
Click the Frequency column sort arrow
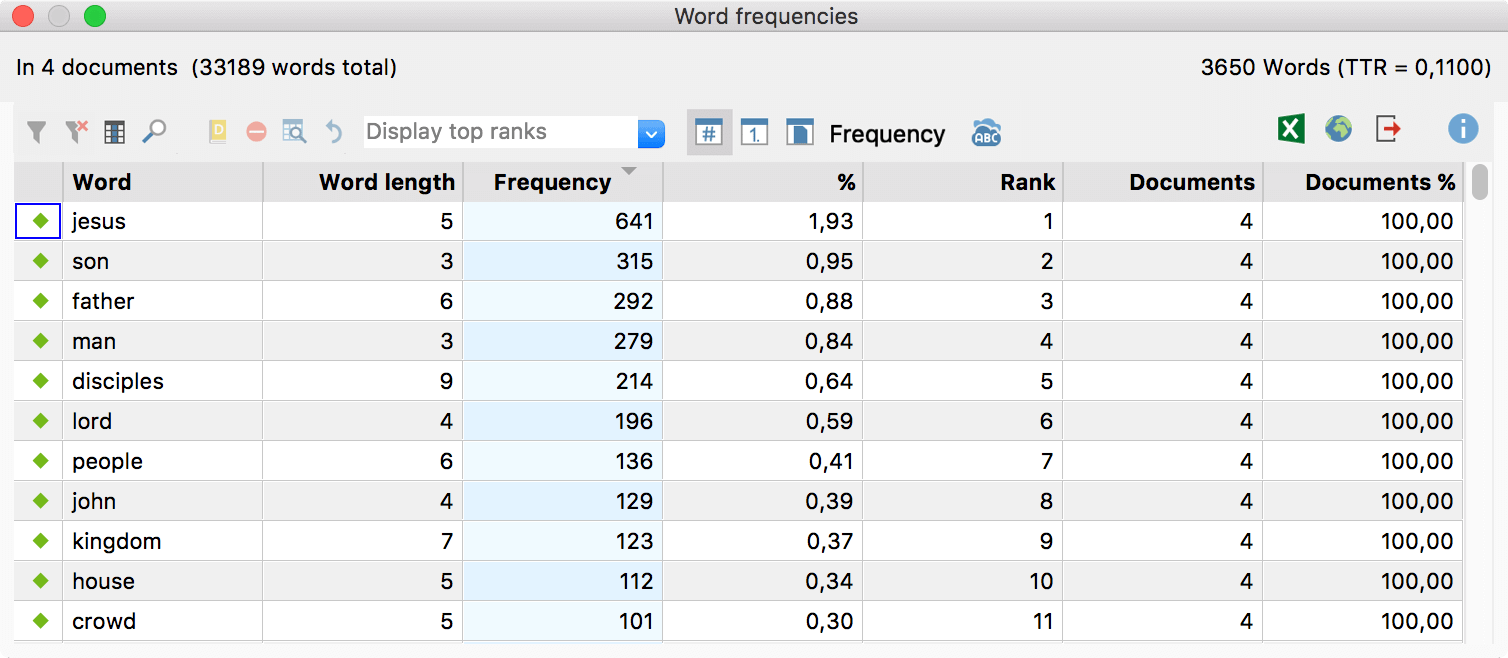(x=628, y=171)
